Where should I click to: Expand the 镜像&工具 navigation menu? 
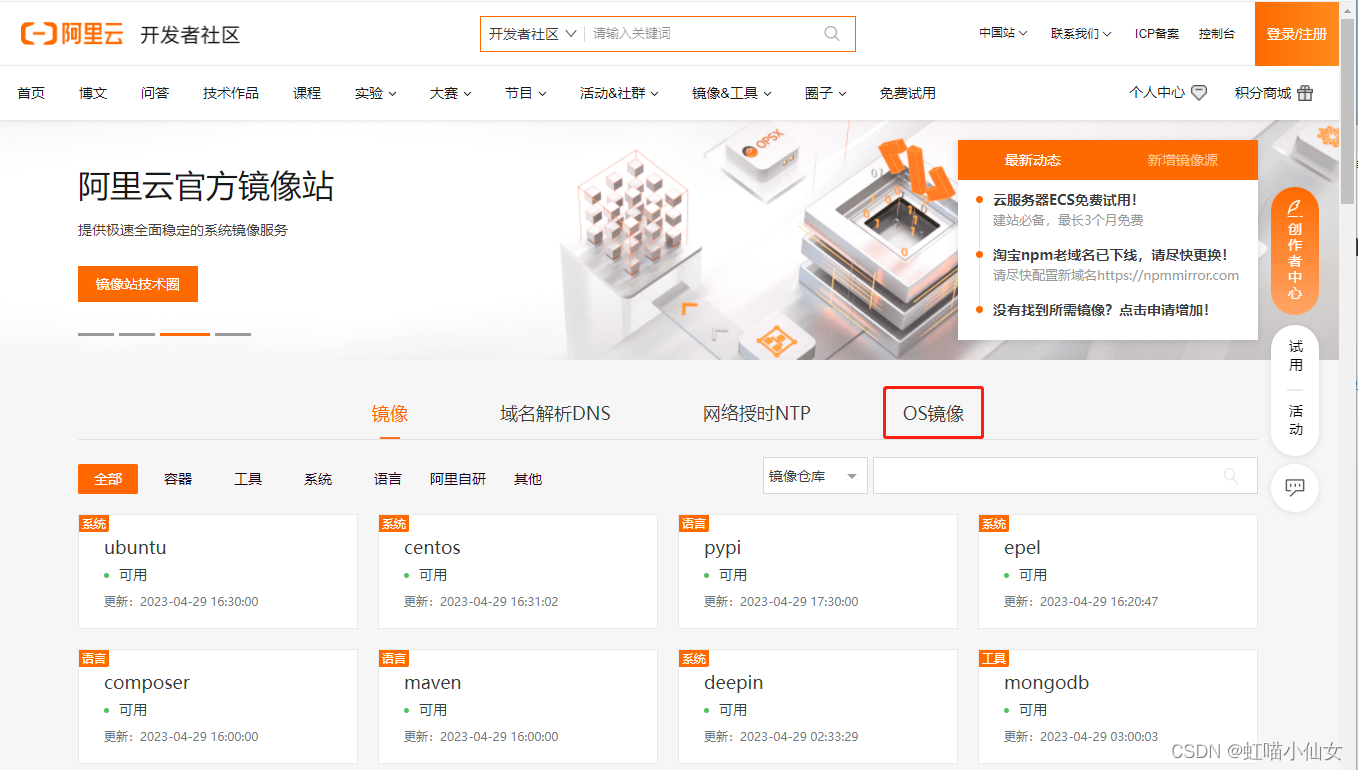coord(732,93)
